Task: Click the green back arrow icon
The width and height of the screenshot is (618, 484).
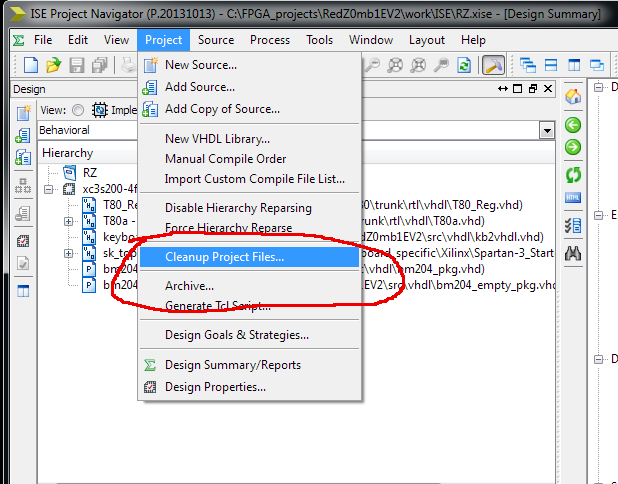Action: pos(573,125)
